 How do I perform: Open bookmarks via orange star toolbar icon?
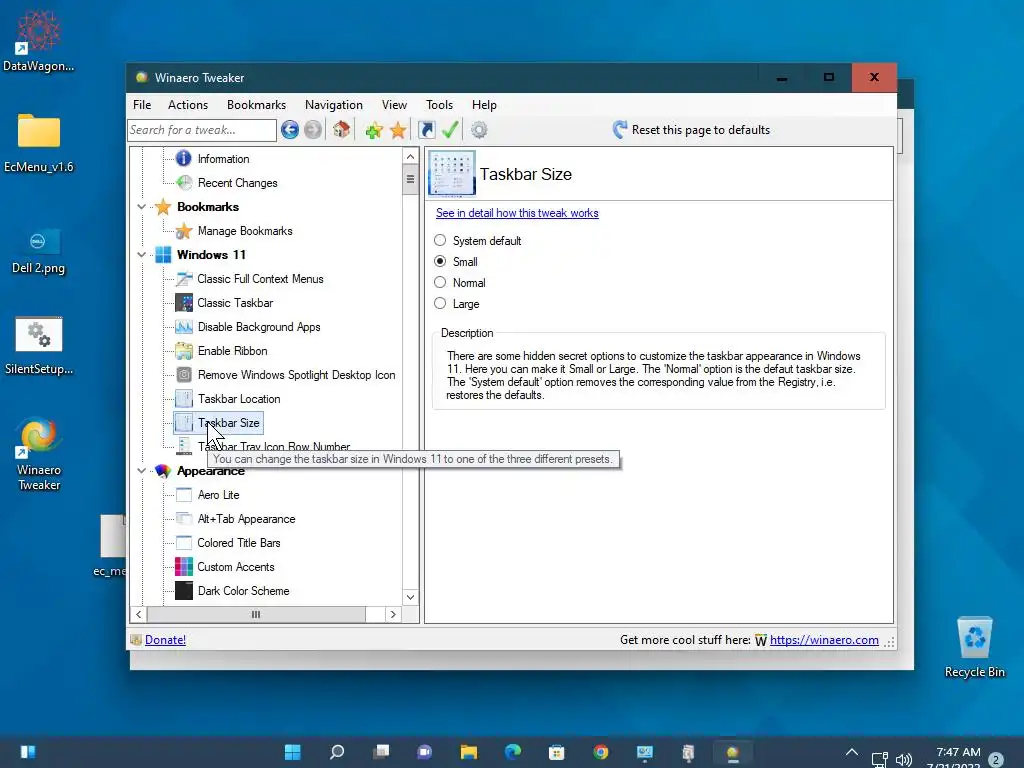(x=398, y=130)
